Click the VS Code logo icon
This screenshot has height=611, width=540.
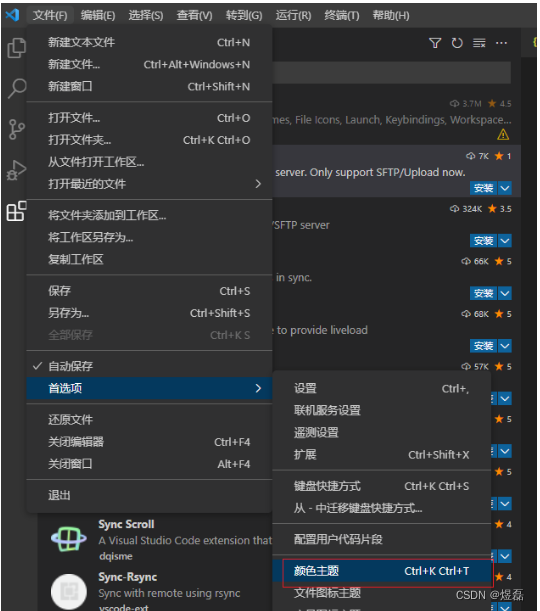coord(12,15)
